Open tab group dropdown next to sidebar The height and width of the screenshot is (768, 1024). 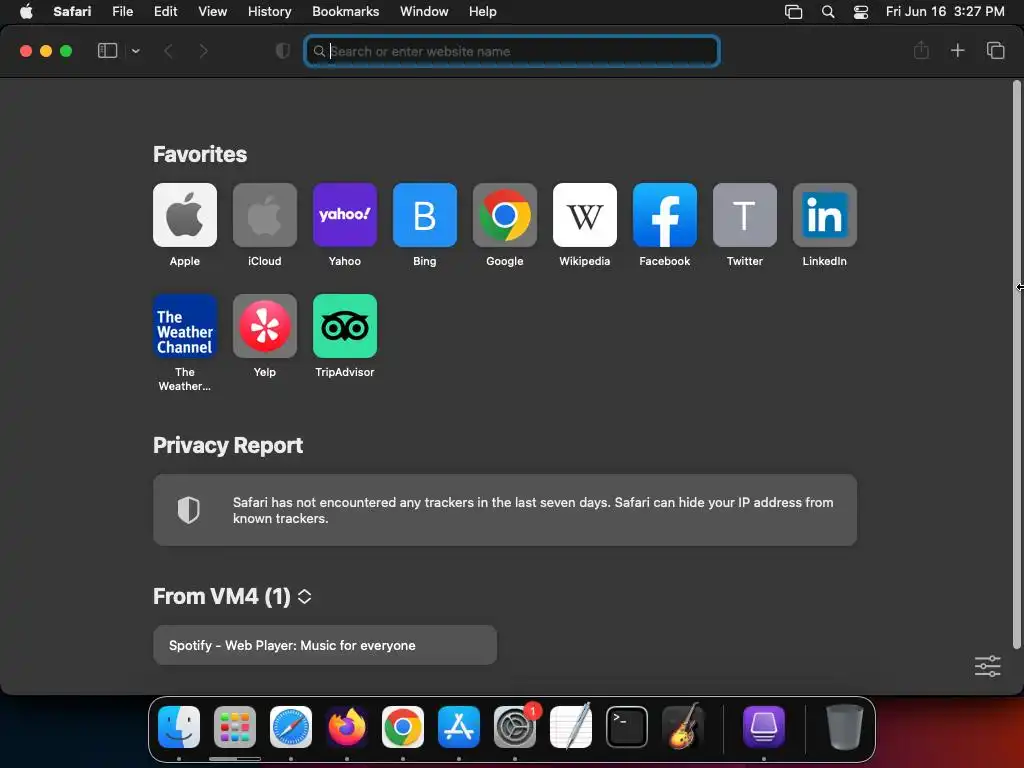tap(135, 51)
